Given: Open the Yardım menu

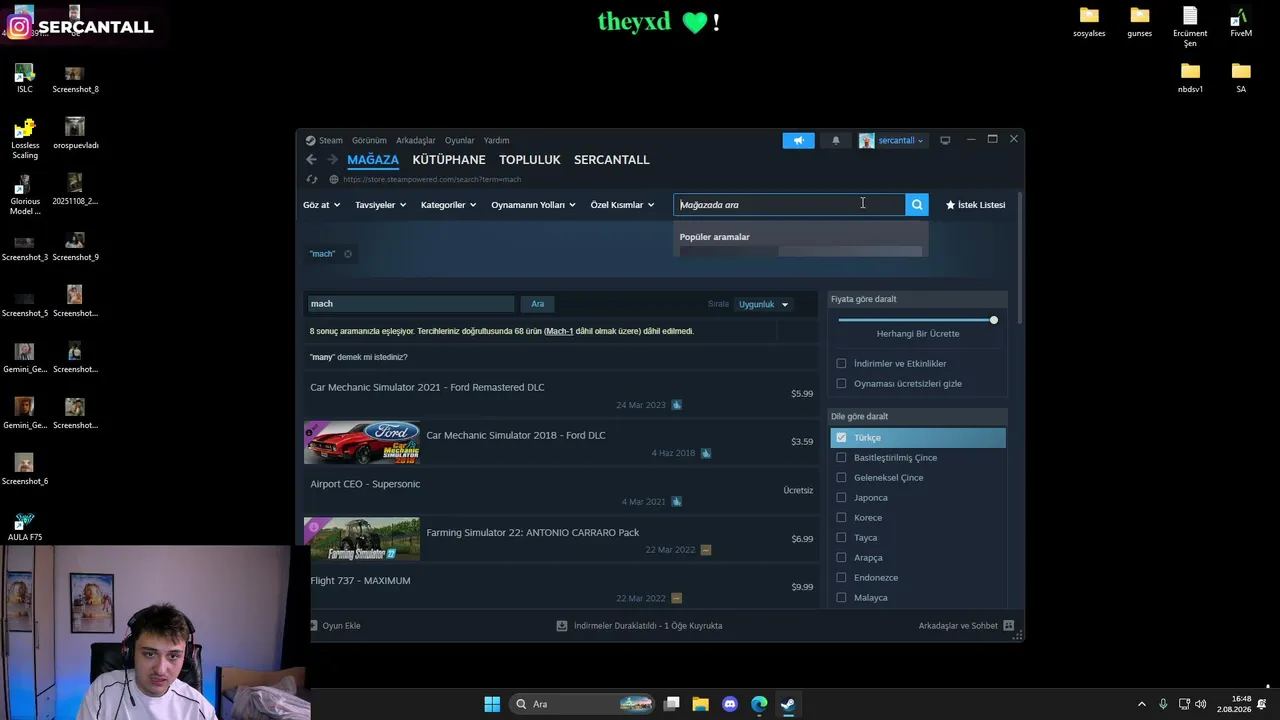Looking at the screenshot, I should (497, 141).
